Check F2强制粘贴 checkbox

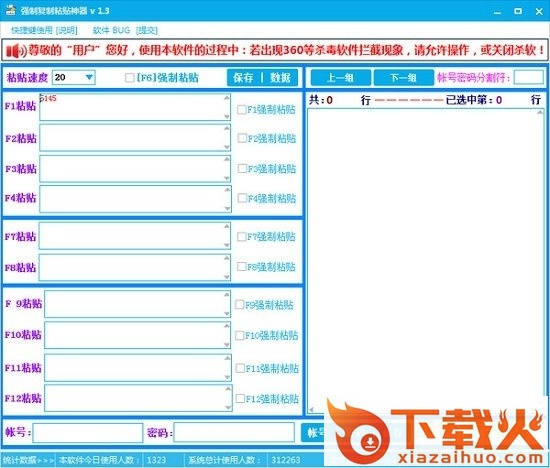tap(242, 138)
